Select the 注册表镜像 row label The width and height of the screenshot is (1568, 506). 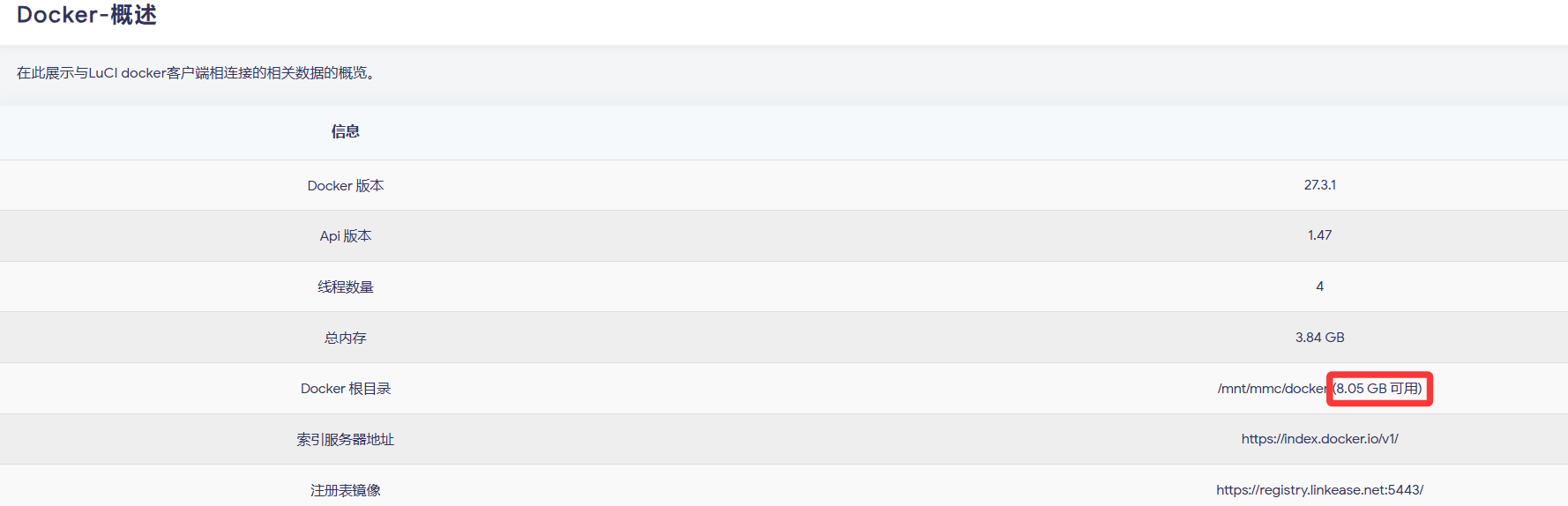click(345, 490)
